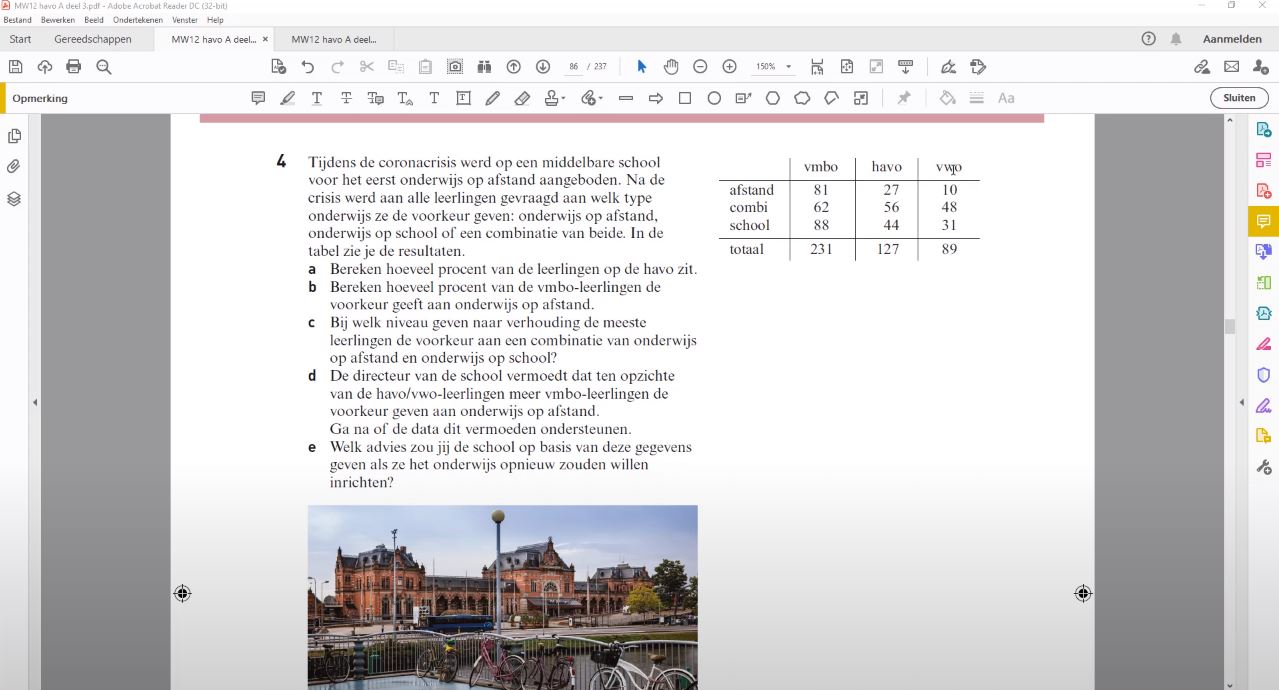Toggle fit-to-width scrolling mode icon
The image size is (1279, 690).
point(817,67)
